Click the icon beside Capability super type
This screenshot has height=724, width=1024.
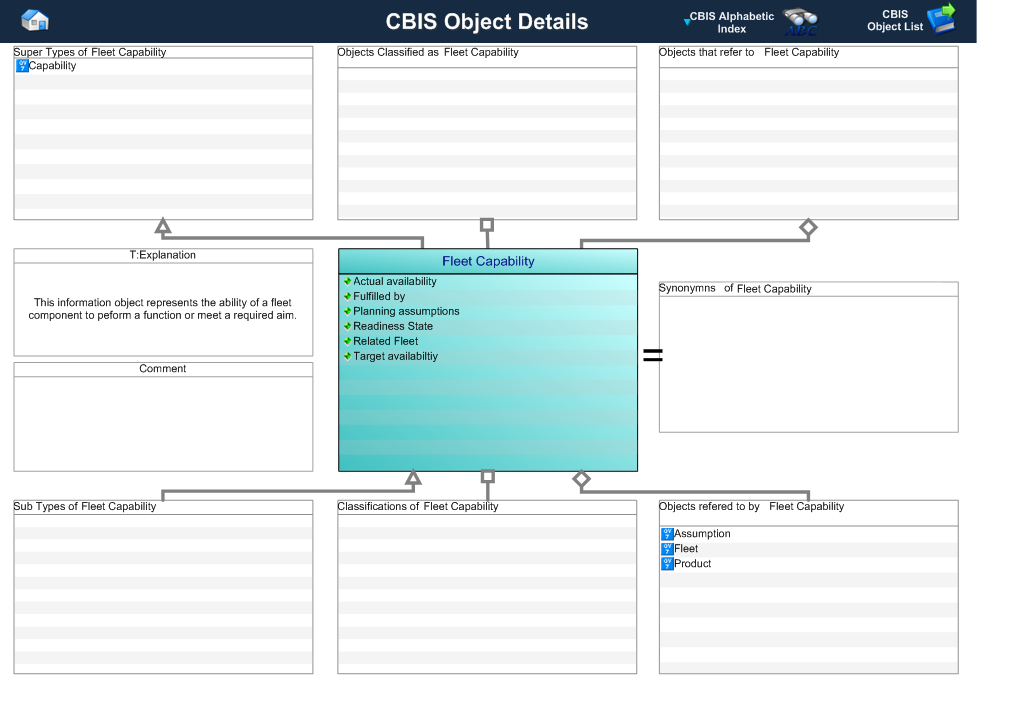pyautogui.click(x=22, y=65)
